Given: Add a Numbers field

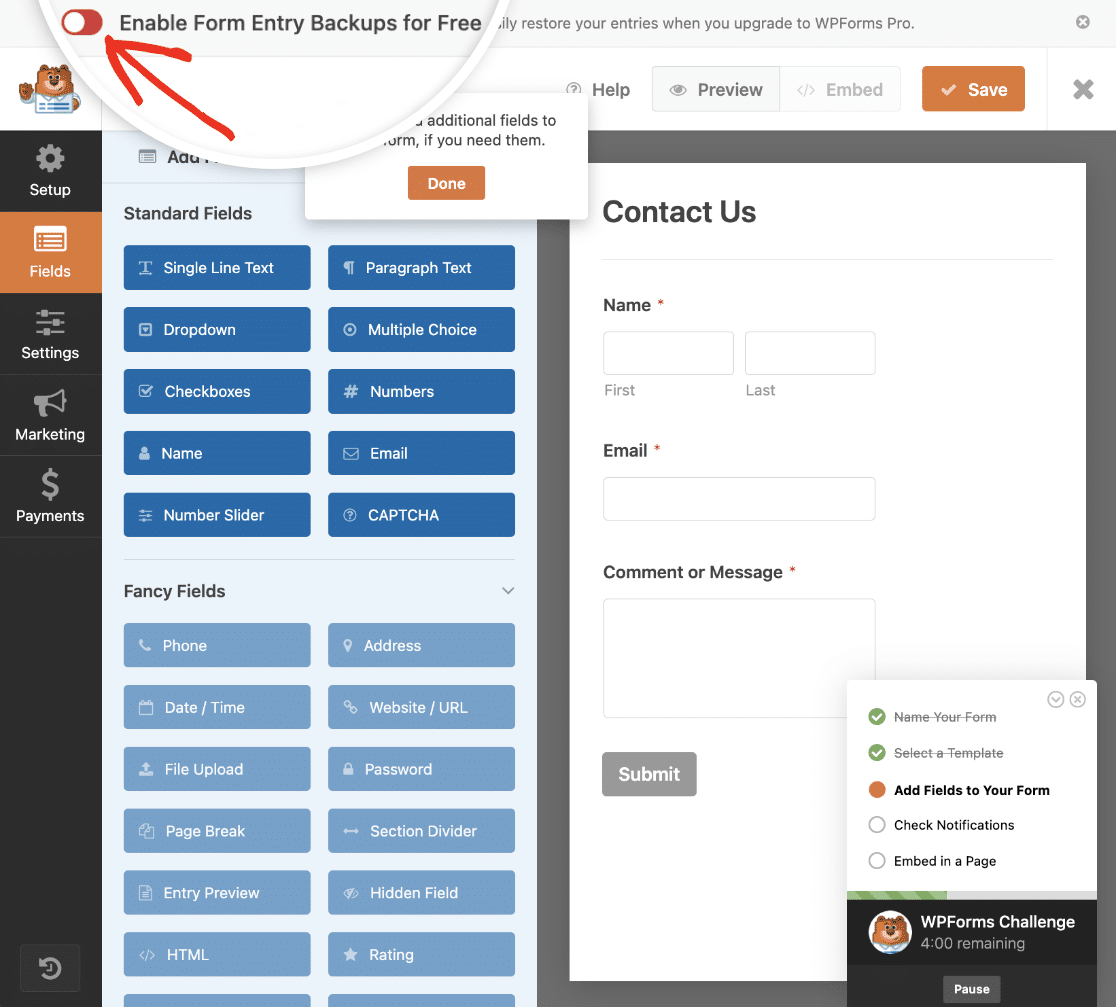Looking at the screenshot, I should (421, 391).
